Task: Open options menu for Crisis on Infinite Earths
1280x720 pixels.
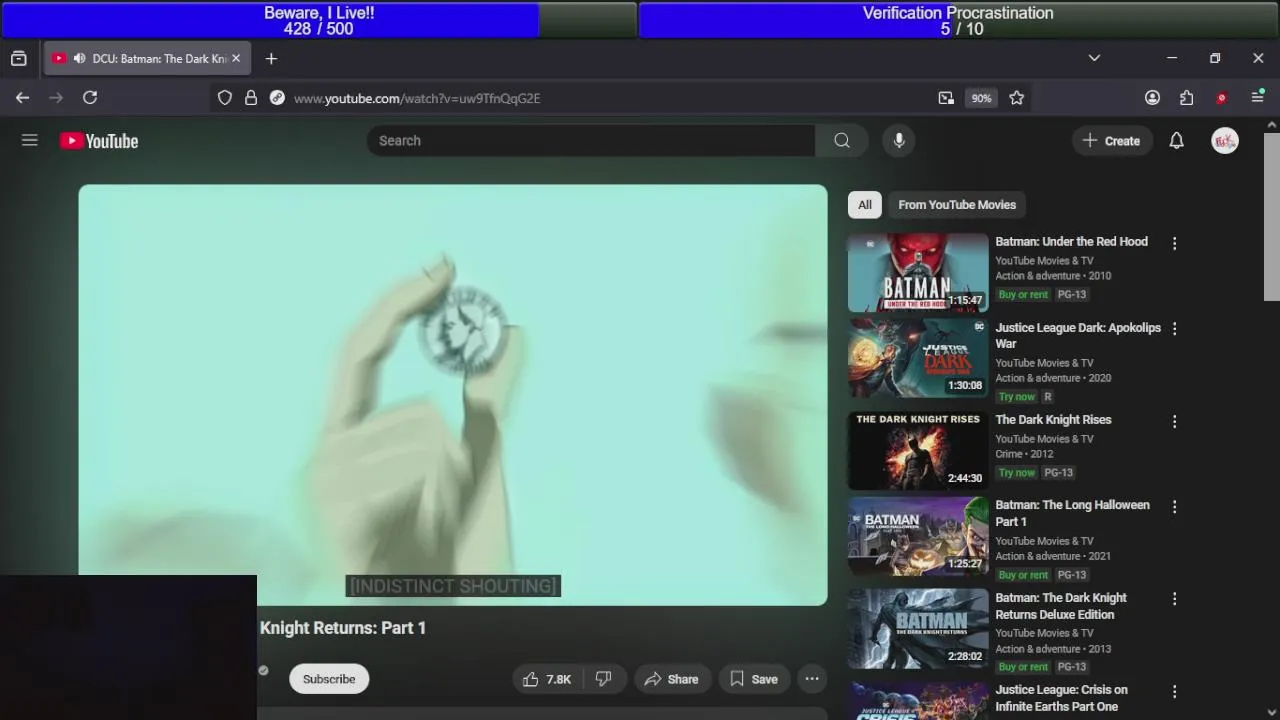Action: click(1174, 692)
